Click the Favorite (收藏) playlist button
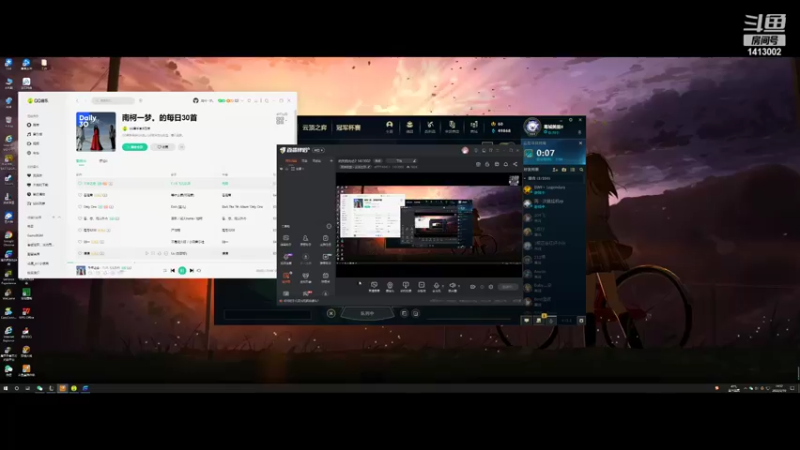The image size is (800, 450). click(163, 147)
